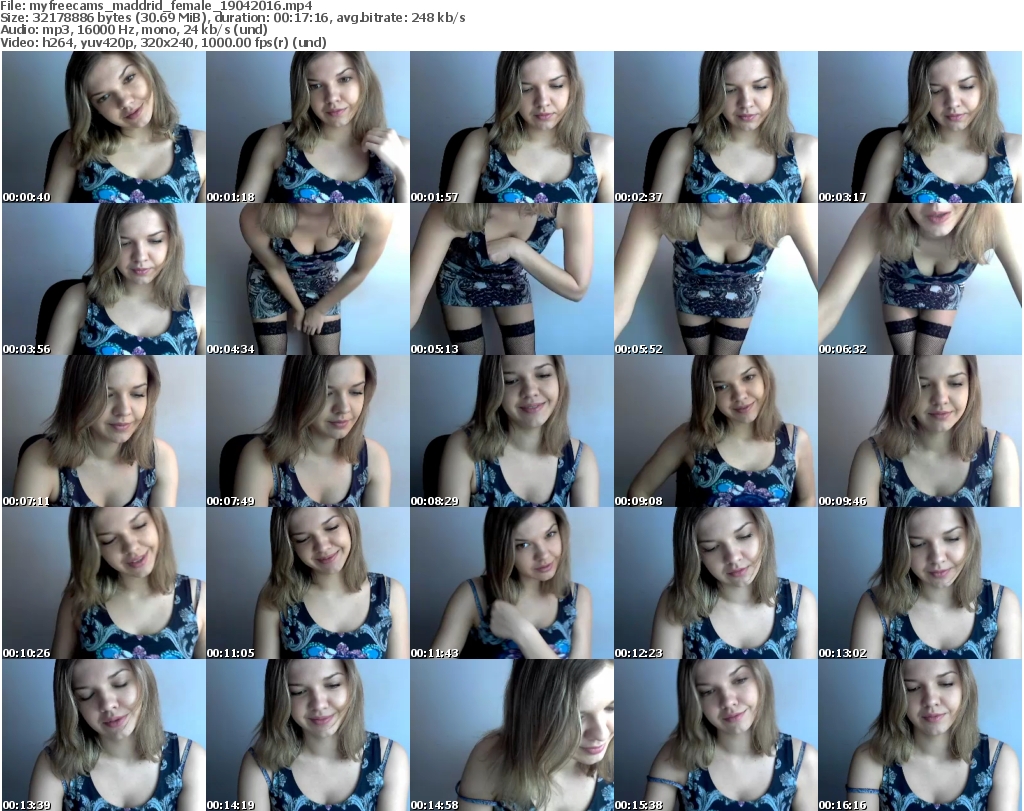The image size is (1024, 811).
Task: Click the File name header line
Action: tap(157, 6)
